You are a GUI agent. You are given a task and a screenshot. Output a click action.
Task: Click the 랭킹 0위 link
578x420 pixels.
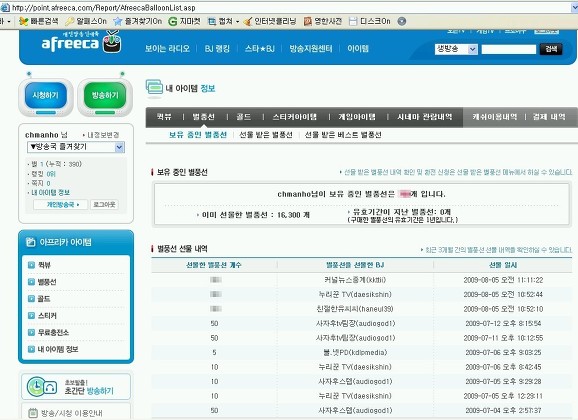pos(43,174)
